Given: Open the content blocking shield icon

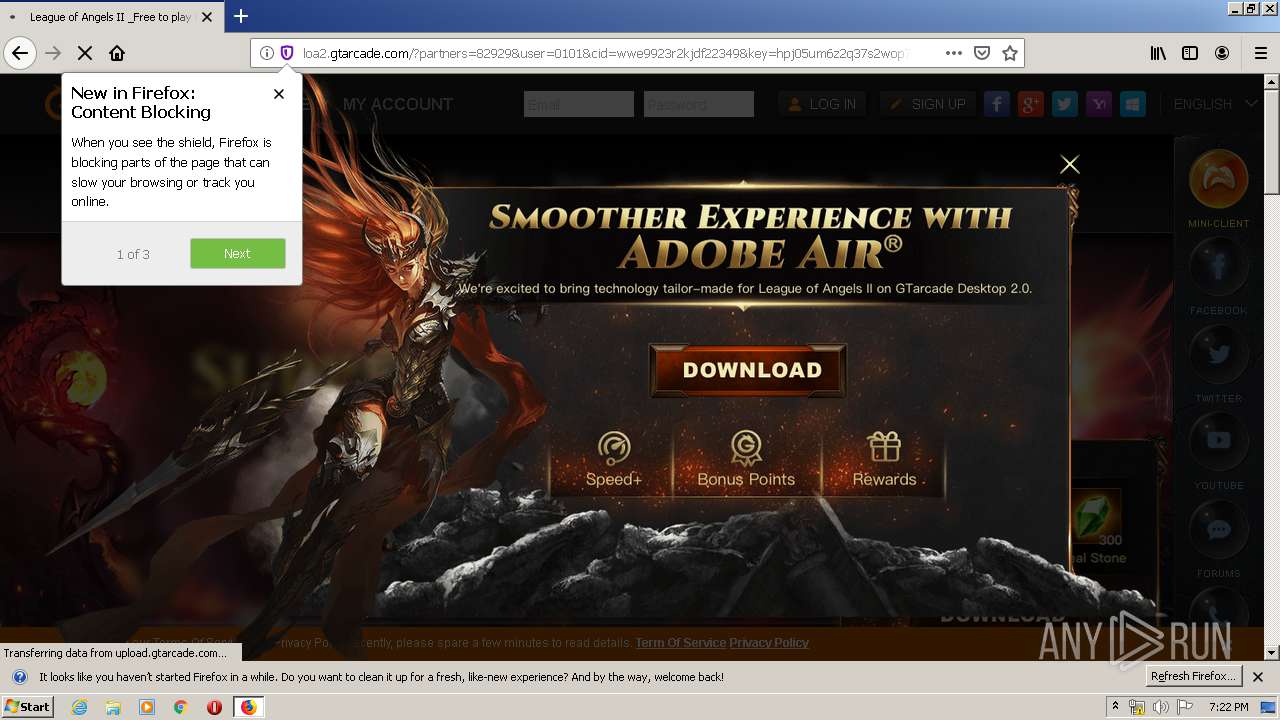Looking at the screenshot, I should click(286, 53).
